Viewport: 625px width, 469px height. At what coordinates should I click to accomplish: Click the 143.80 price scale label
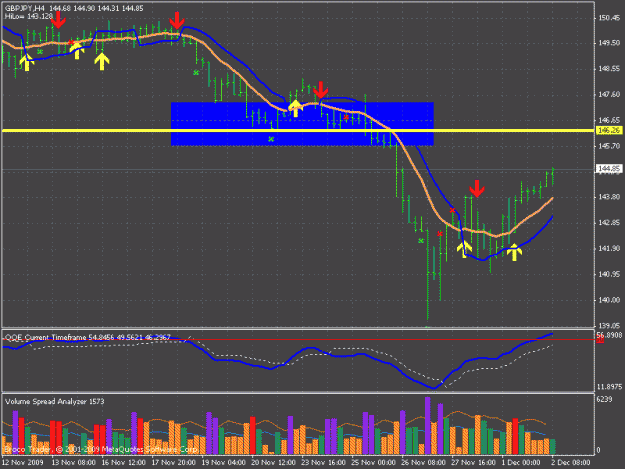[x=609, y=197]
